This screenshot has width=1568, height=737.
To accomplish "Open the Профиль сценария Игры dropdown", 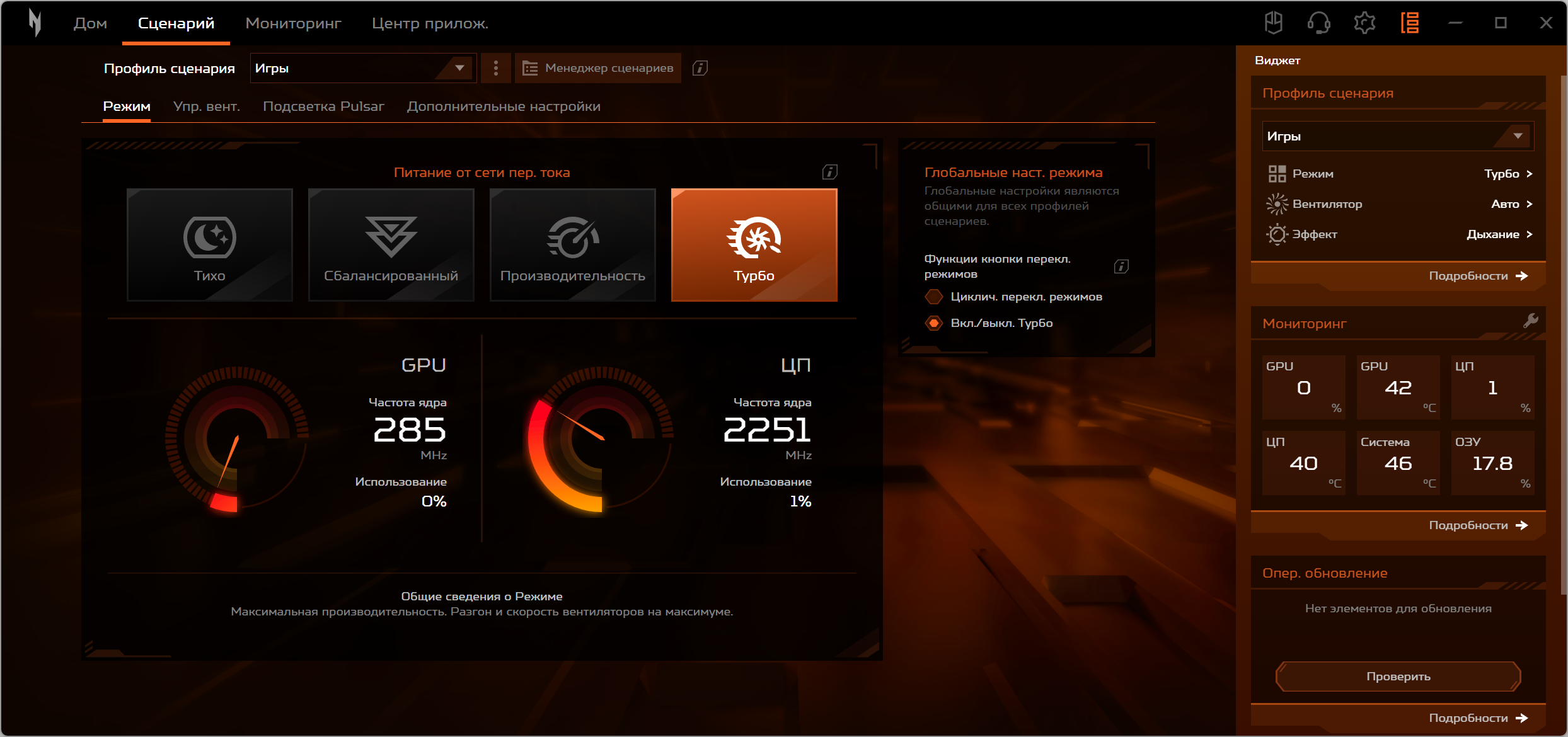I will 363,68.
